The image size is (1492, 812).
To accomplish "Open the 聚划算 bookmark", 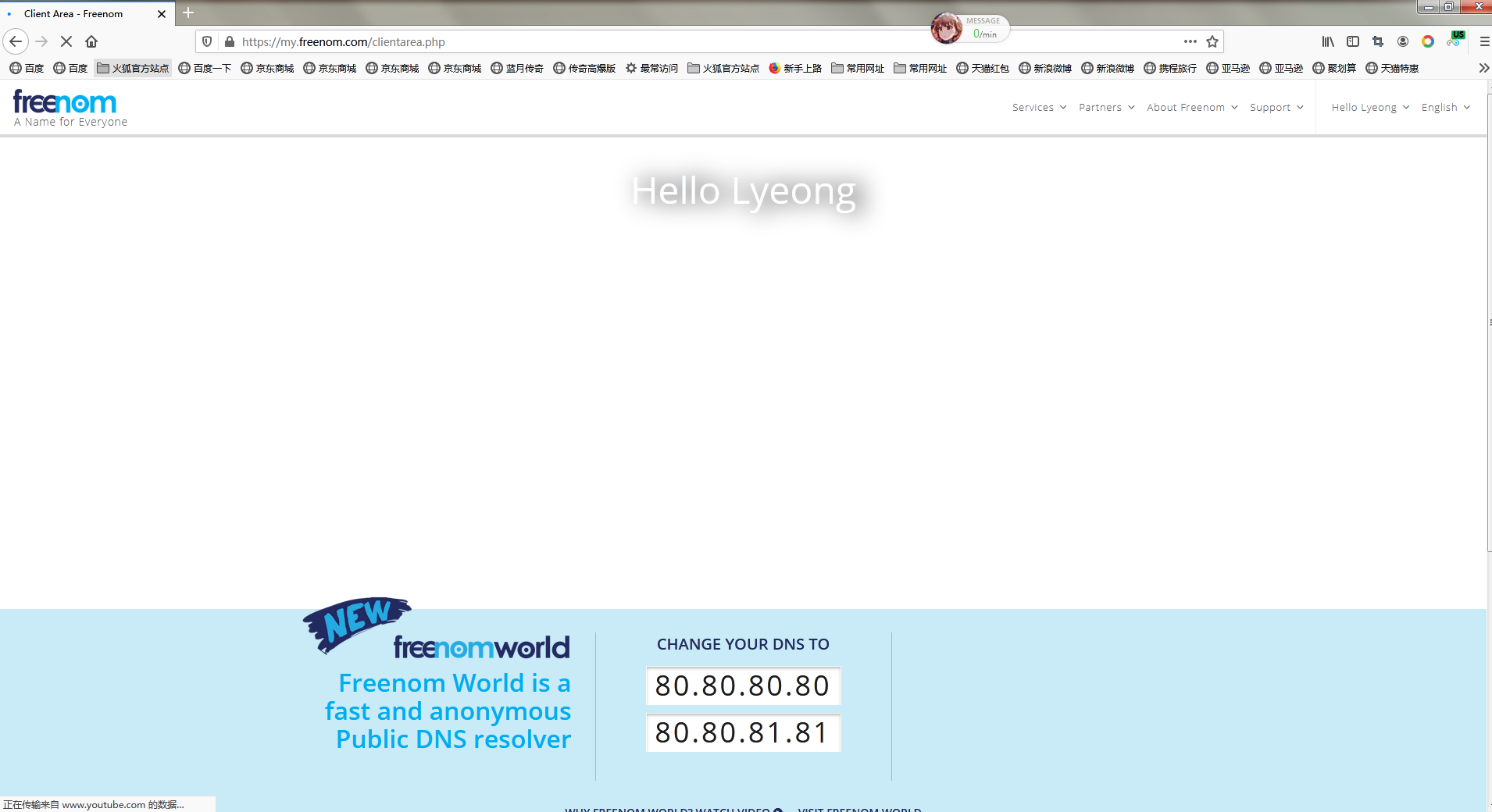I will [1334, 68].
